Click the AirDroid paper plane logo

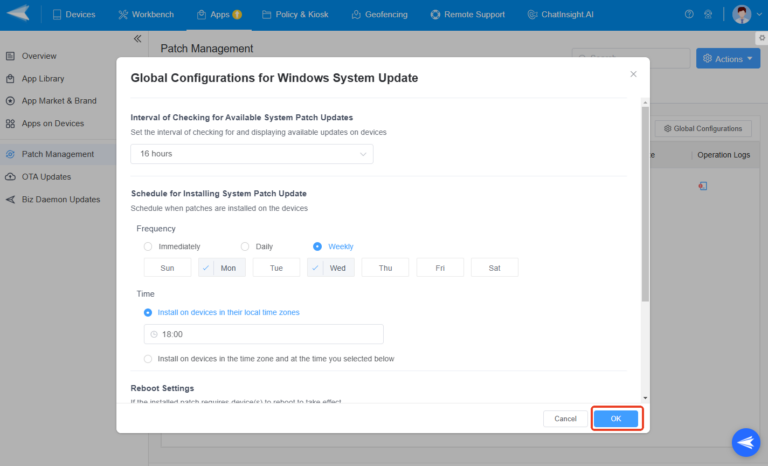(19, 13)
